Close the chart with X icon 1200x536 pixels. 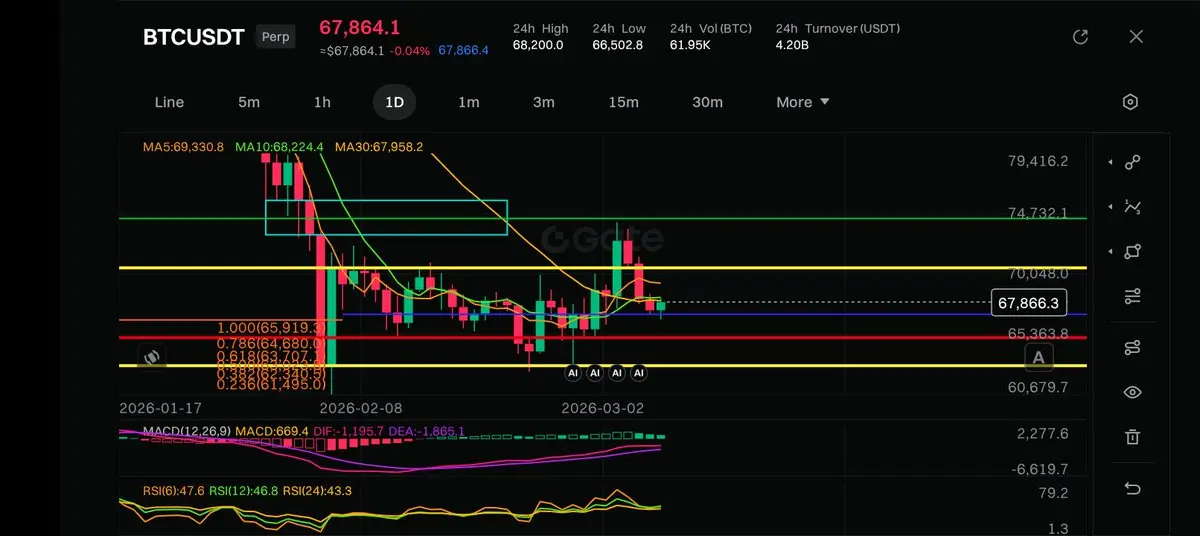click(x=1136, y=37)
